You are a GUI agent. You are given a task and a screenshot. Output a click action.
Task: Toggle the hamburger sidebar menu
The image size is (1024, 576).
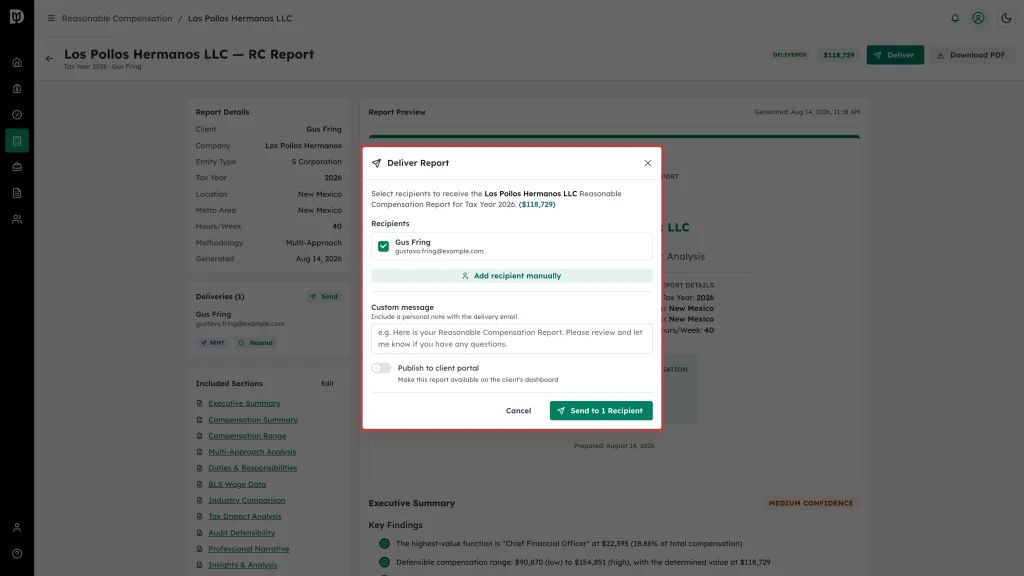point(51,18)
